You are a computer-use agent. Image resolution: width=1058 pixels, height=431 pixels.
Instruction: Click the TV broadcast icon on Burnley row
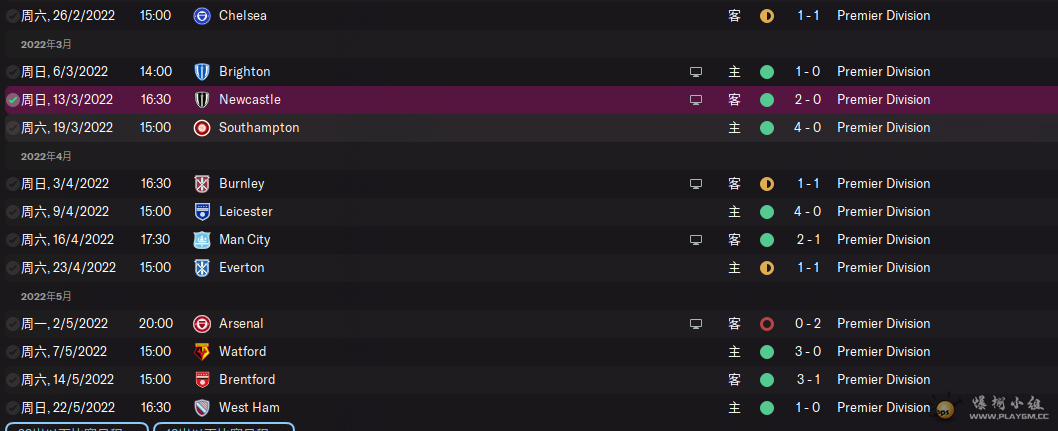coord(696,183)
